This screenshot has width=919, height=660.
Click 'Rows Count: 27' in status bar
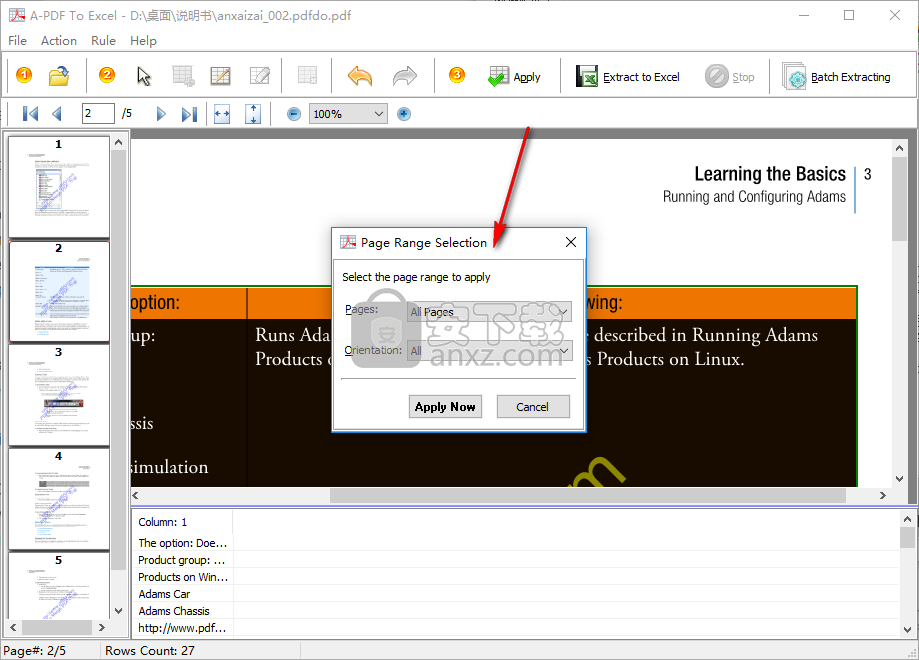[149, 651]
